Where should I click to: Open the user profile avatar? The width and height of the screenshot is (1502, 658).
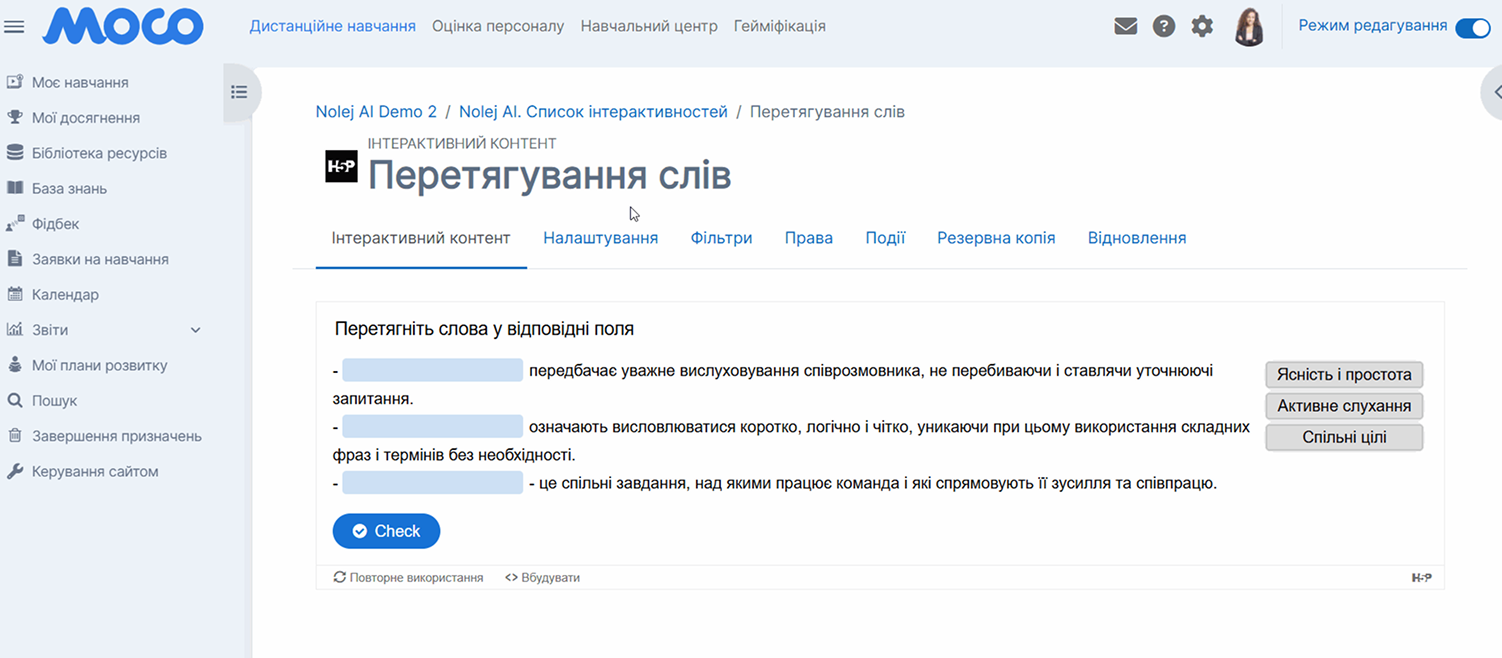click(x=1249, y=27)
